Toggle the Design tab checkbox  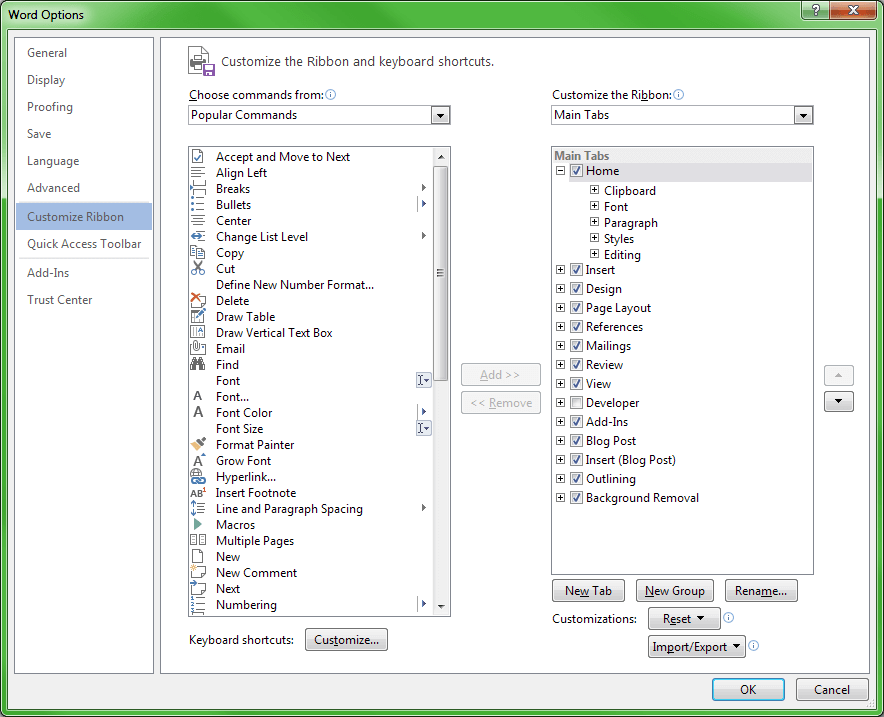pyautogui.click(x=576, y=289)
